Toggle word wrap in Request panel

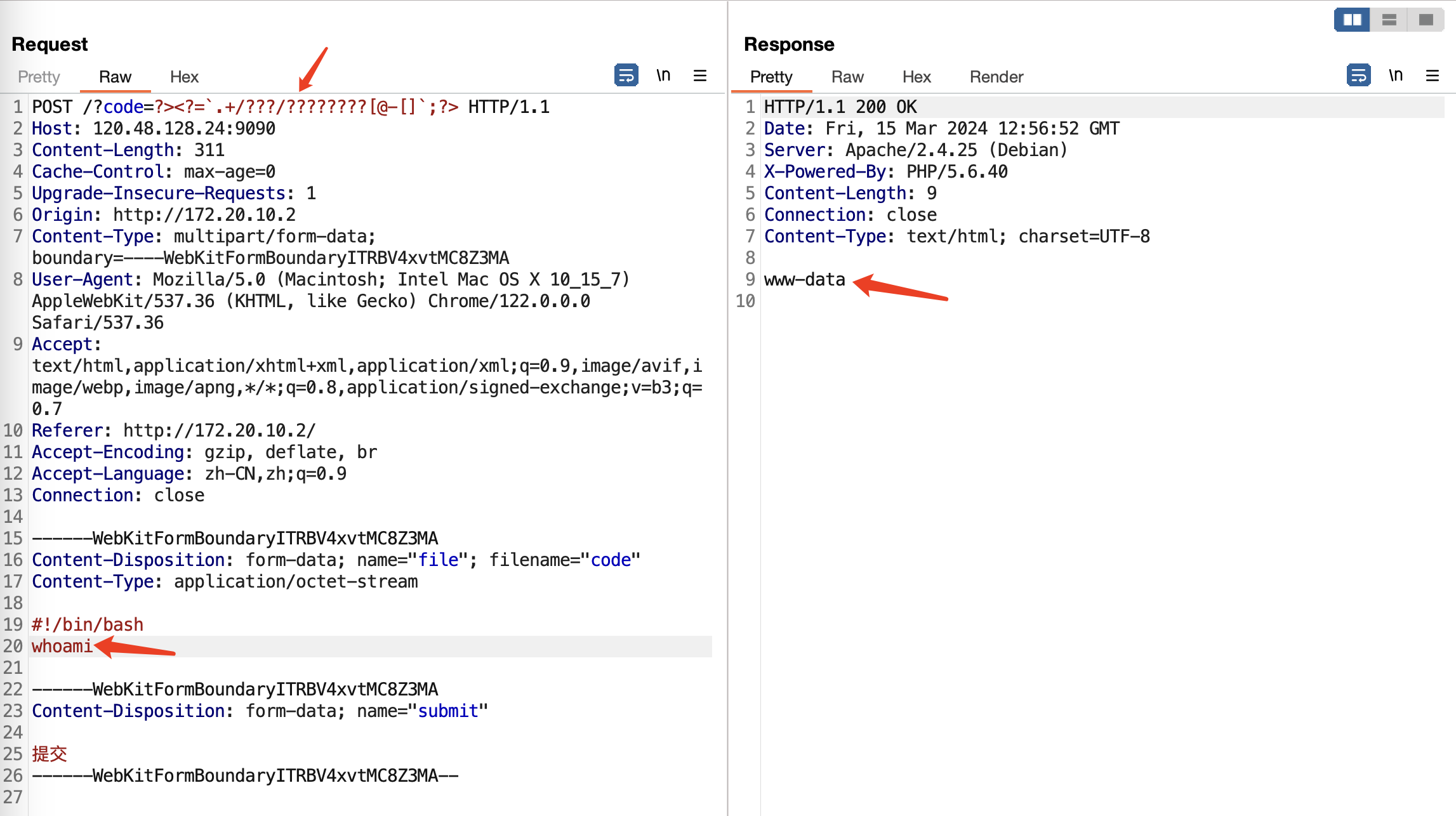pos(626,76)
